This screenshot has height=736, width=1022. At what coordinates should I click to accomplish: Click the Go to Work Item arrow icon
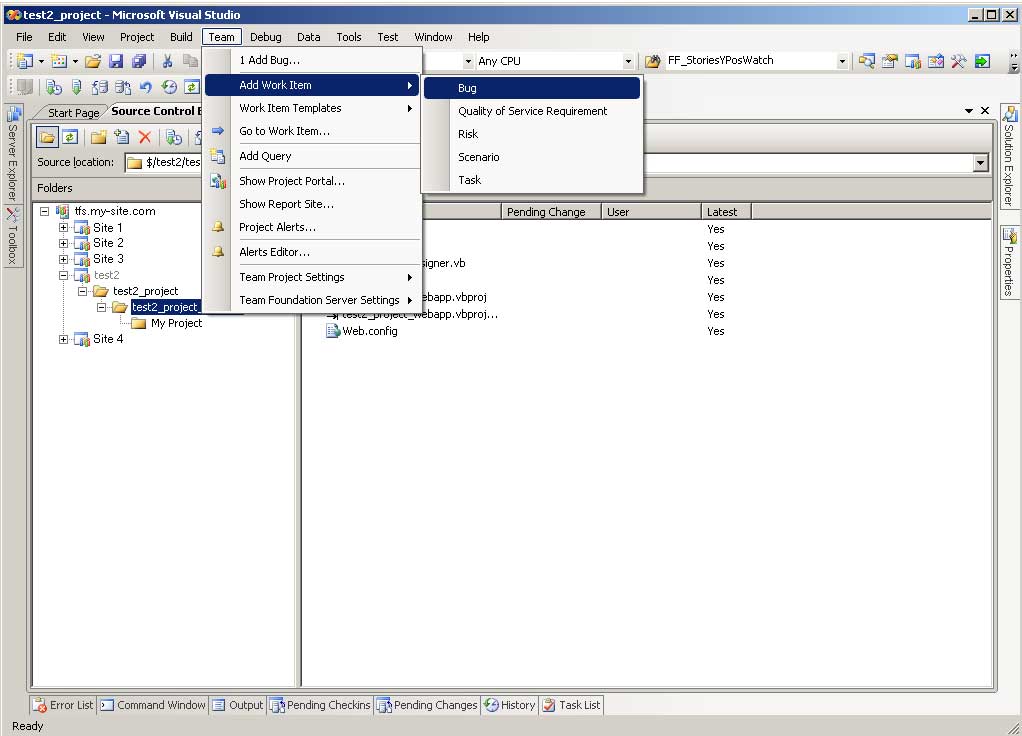[218, 131]
